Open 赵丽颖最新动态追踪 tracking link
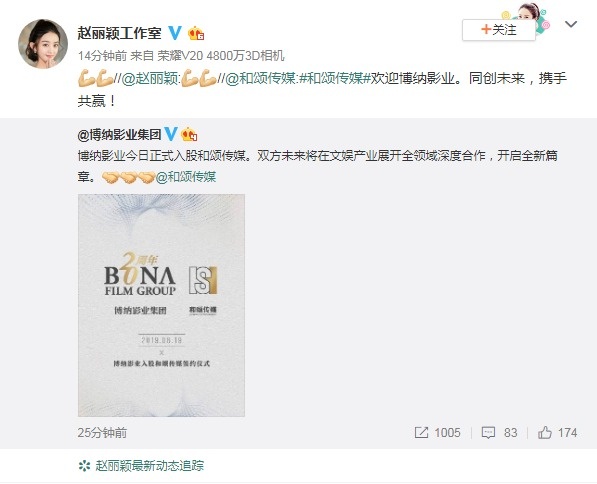Viewport: 597px width, 484px height. pyautogui.click(x=149, y=465)
